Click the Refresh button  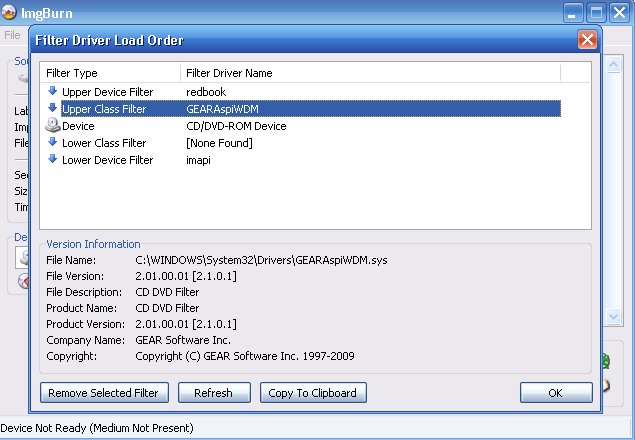coord(214,393)
